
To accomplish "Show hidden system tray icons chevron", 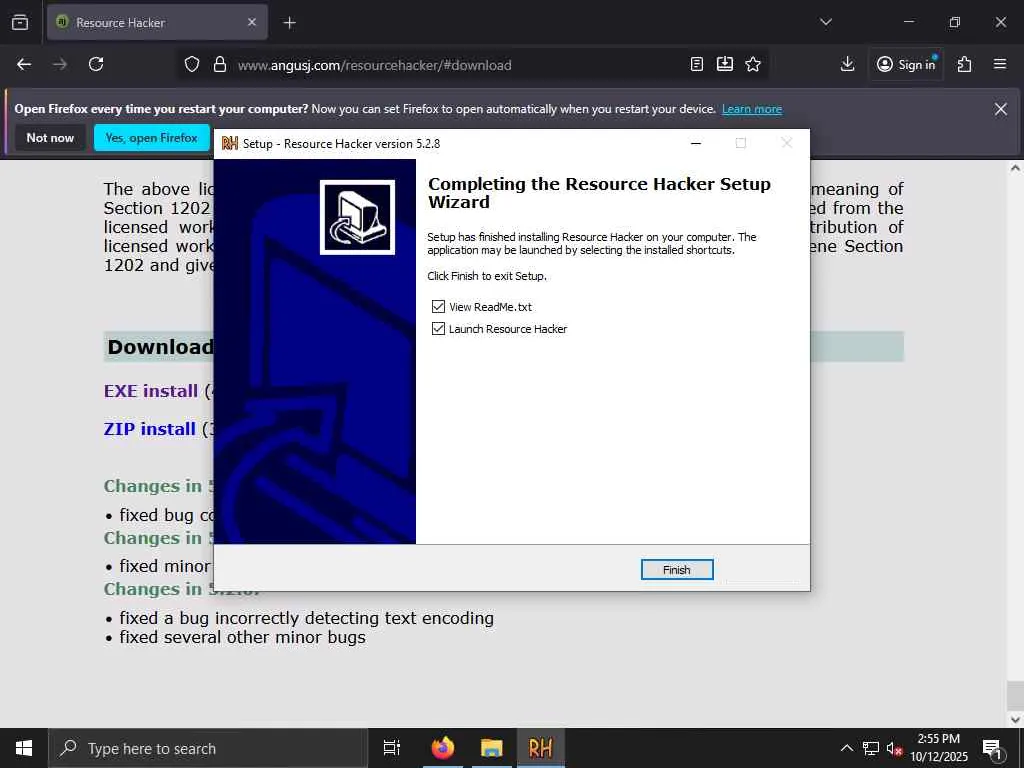I will pos(846,748).
